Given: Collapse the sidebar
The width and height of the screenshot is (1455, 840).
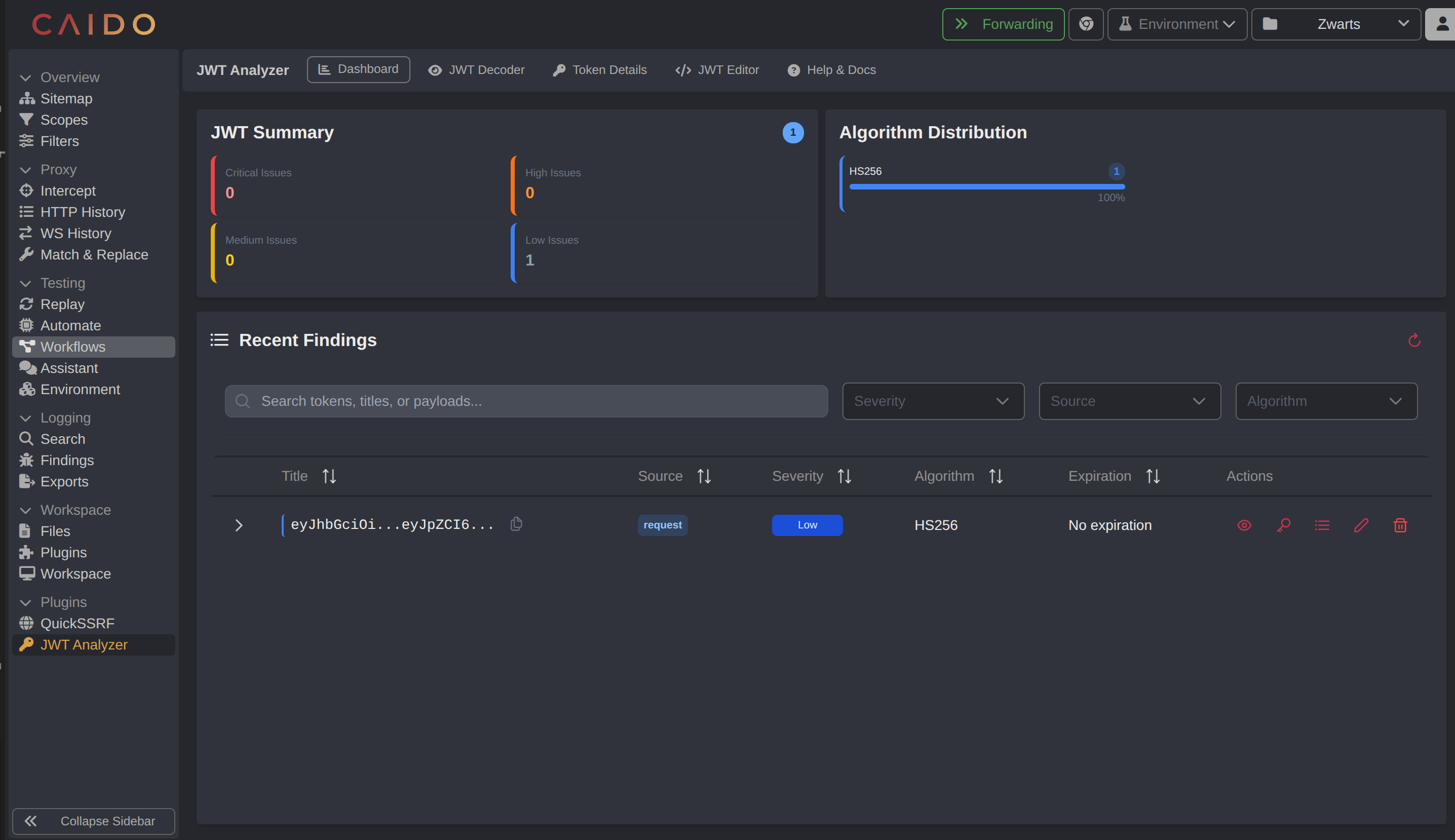Looking at the screenshot, I should 93,820.
